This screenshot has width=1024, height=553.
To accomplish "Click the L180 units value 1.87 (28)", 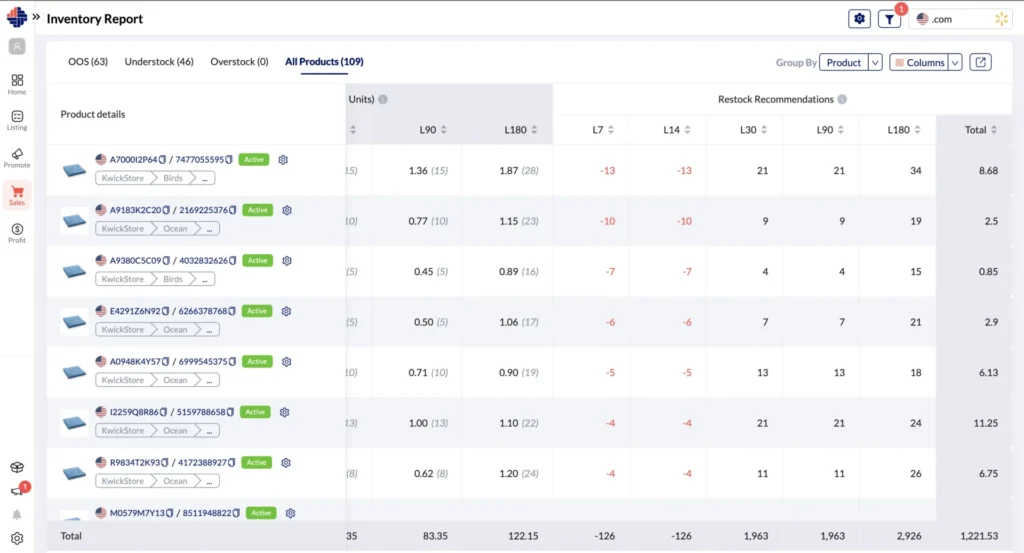I will pos(519,170).
